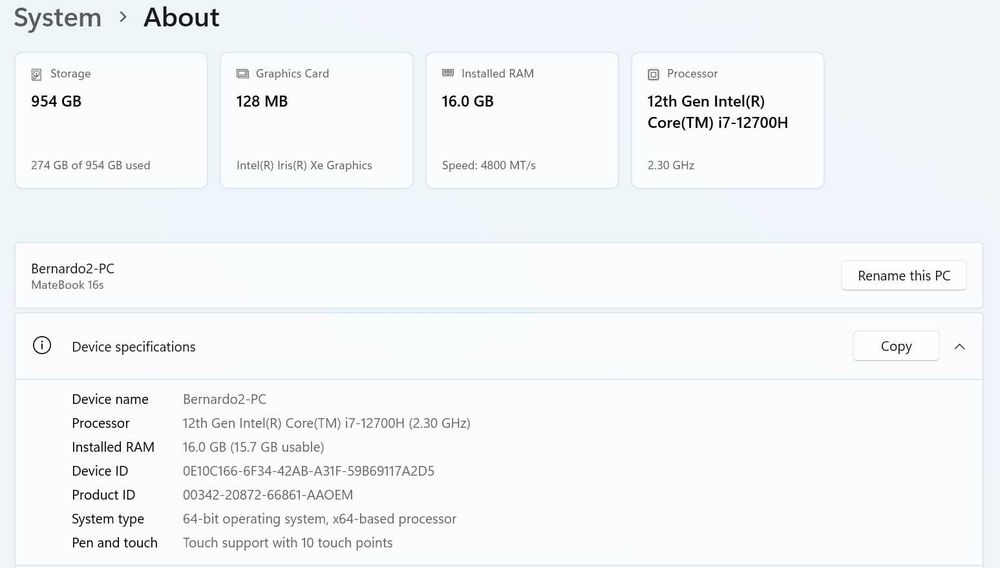The height and width of the screenshot is (568, 1000).
Task: Click the Processor chip icon
Action: tap(654, 74)
